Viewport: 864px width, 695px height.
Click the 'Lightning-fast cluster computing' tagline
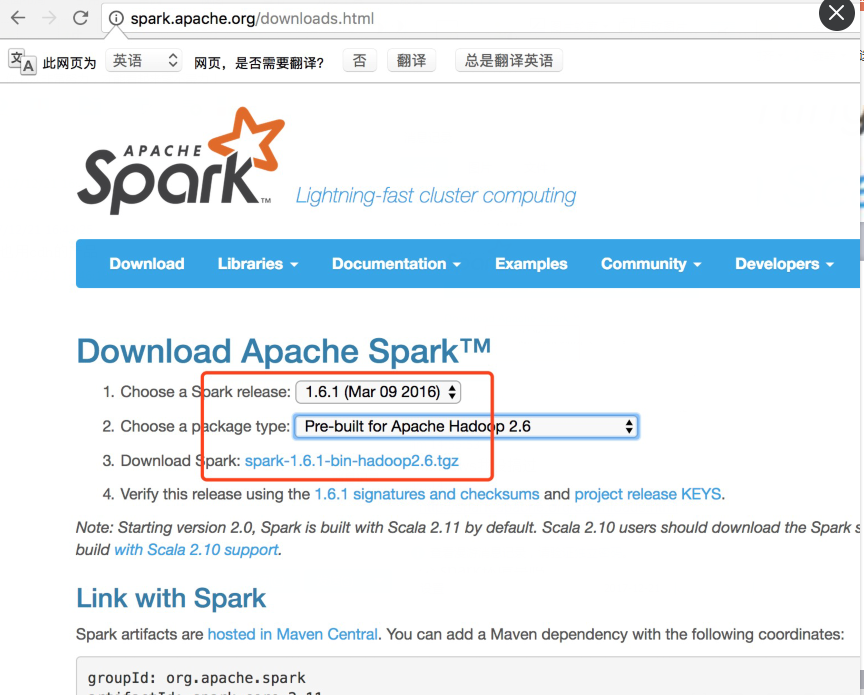[x=435, y=196]
